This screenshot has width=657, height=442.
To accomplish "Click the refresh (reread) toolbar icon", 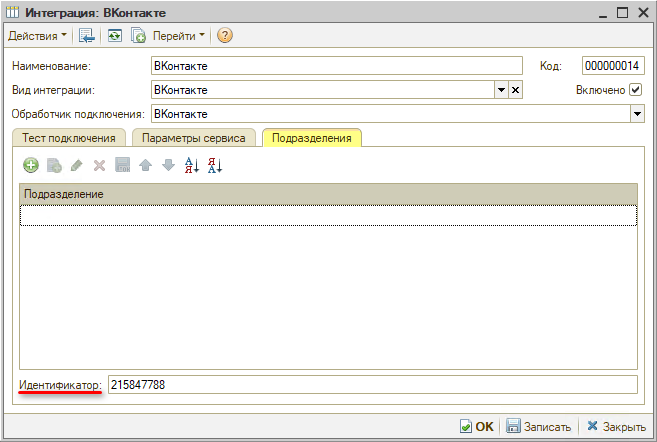I will (x=114, y=36).
